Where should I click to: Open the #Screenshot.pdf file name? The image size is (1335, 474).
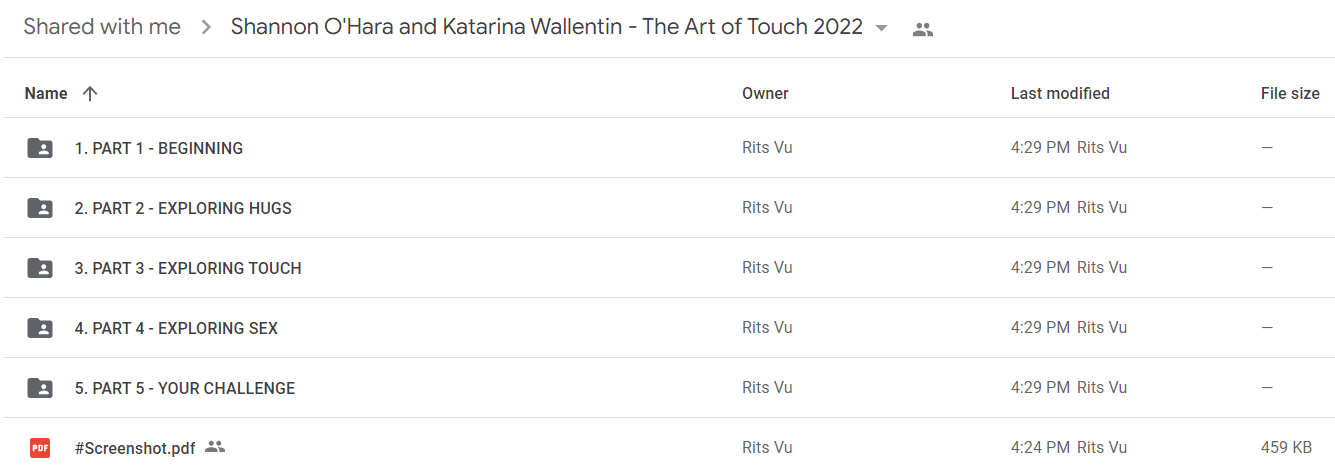[135, 448]
